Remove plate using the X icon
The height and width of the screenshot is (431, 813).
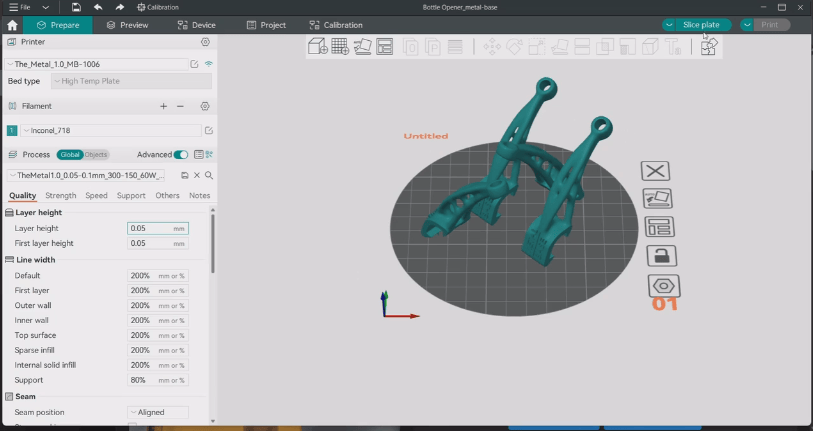(x=656, y=171)
